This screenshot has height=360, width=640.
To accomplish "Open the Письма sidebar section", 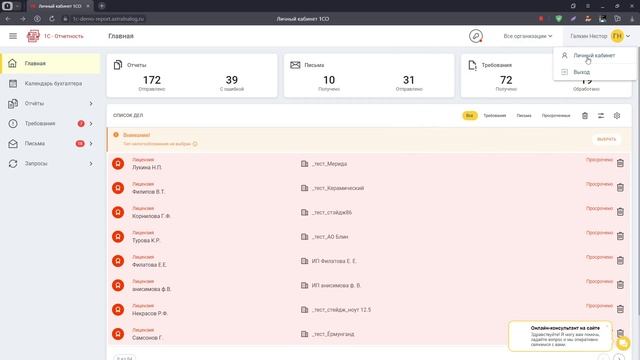I will point(51,143).
